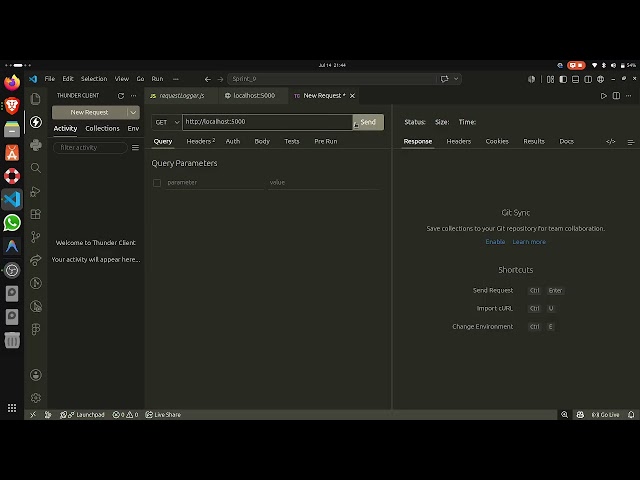Click the Enable Git Sync link

click(495, 242)
